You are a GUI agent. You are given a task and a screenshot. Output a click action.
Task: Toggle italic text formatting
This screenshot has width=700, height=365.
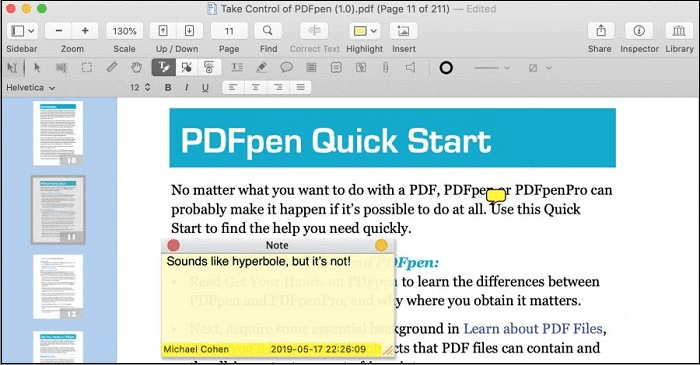[186, 87]
